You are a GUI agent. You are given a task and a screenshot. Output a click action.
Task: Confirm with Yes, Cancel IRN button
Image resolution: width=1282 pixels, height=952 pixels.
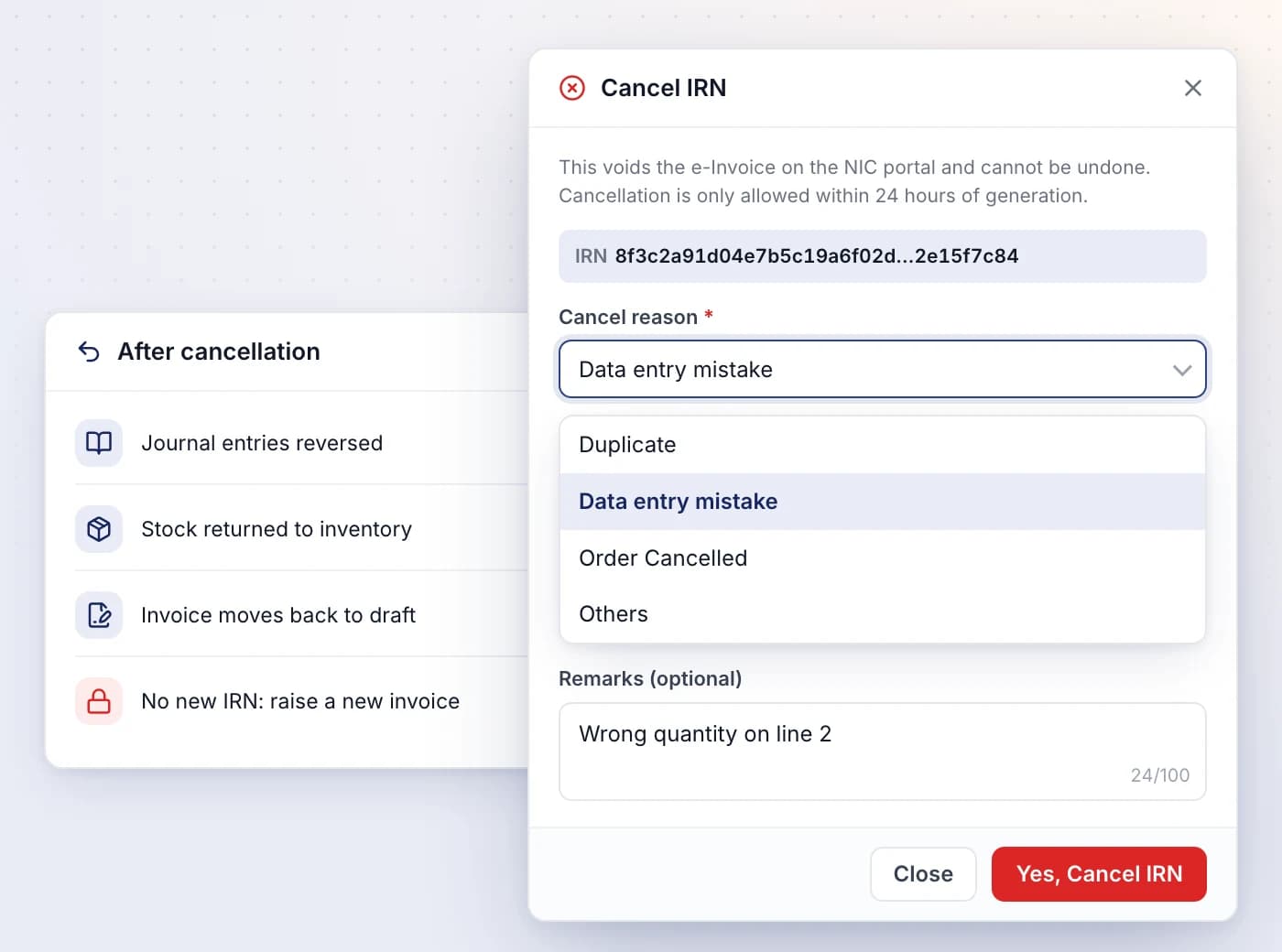(1099, 874)
